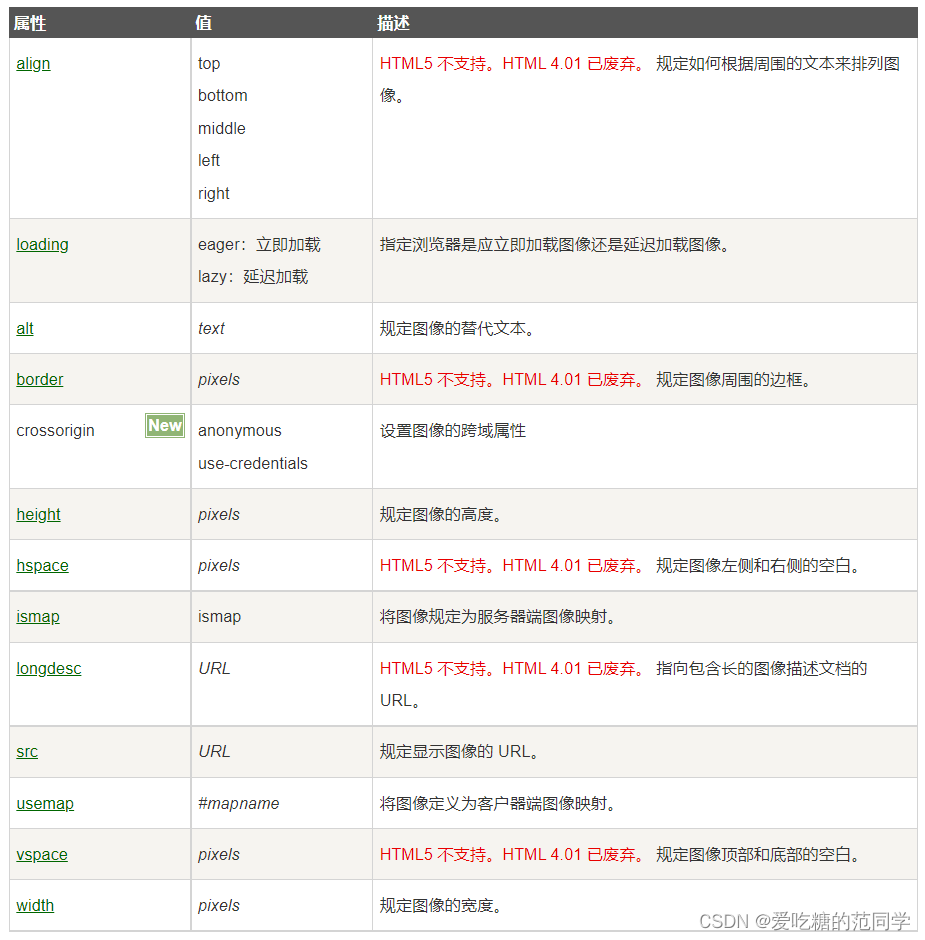
Task: Open the longdesc attribute link
Action: click(x=49, y=668)
